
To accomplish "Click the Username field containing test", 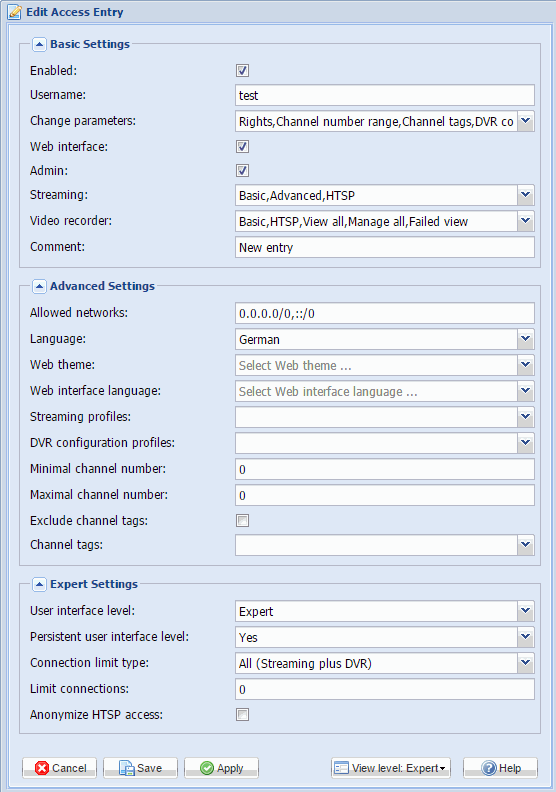I will click(x=385, y=95).
